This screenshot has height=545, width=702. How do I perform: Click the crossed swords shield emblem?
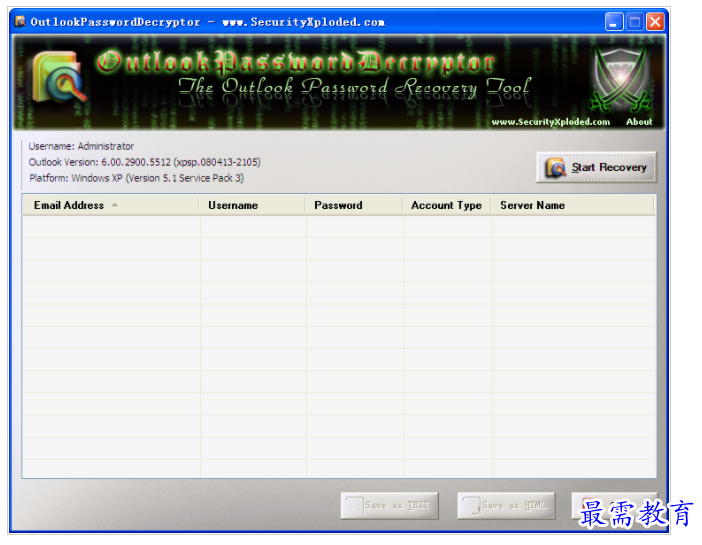click(x=620, y=80)
